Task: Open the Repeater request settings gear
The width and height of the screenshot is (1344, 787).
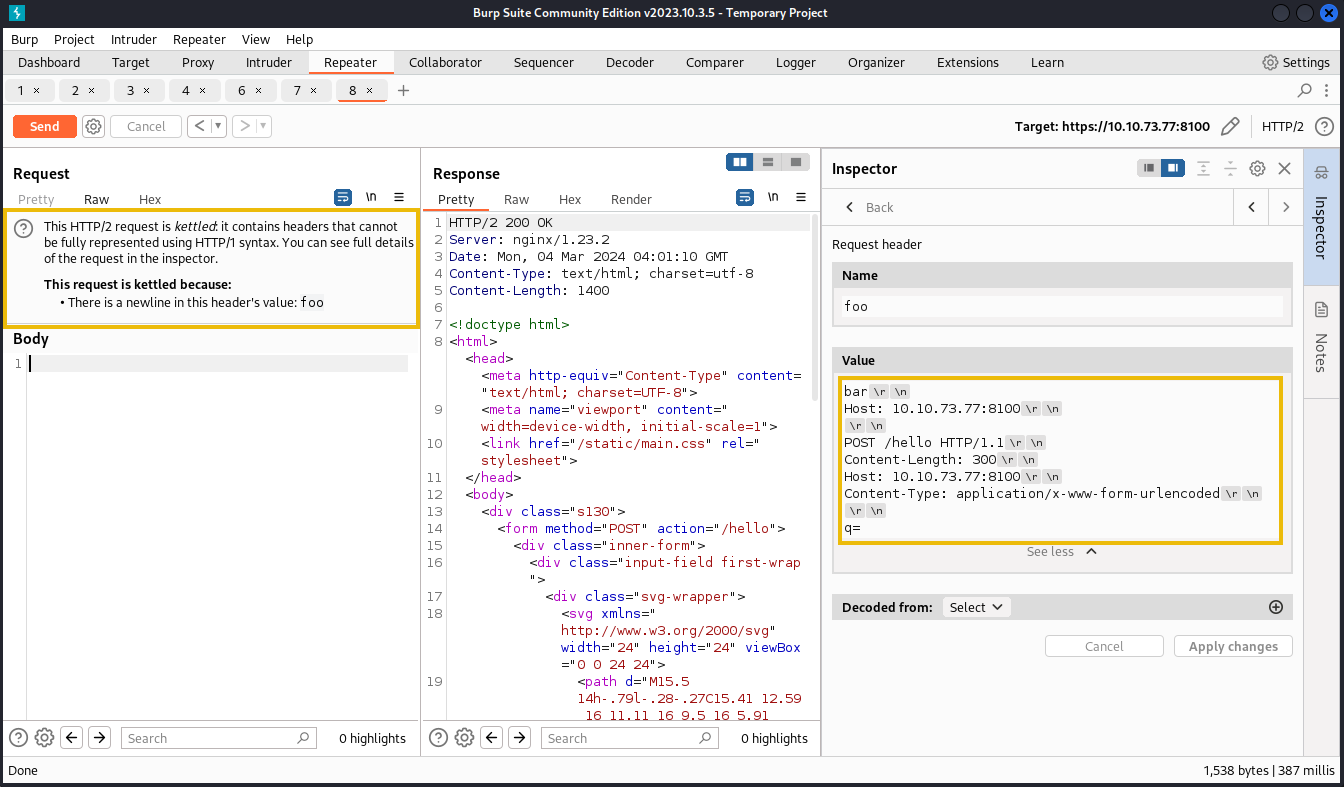Action: (93, 127)
